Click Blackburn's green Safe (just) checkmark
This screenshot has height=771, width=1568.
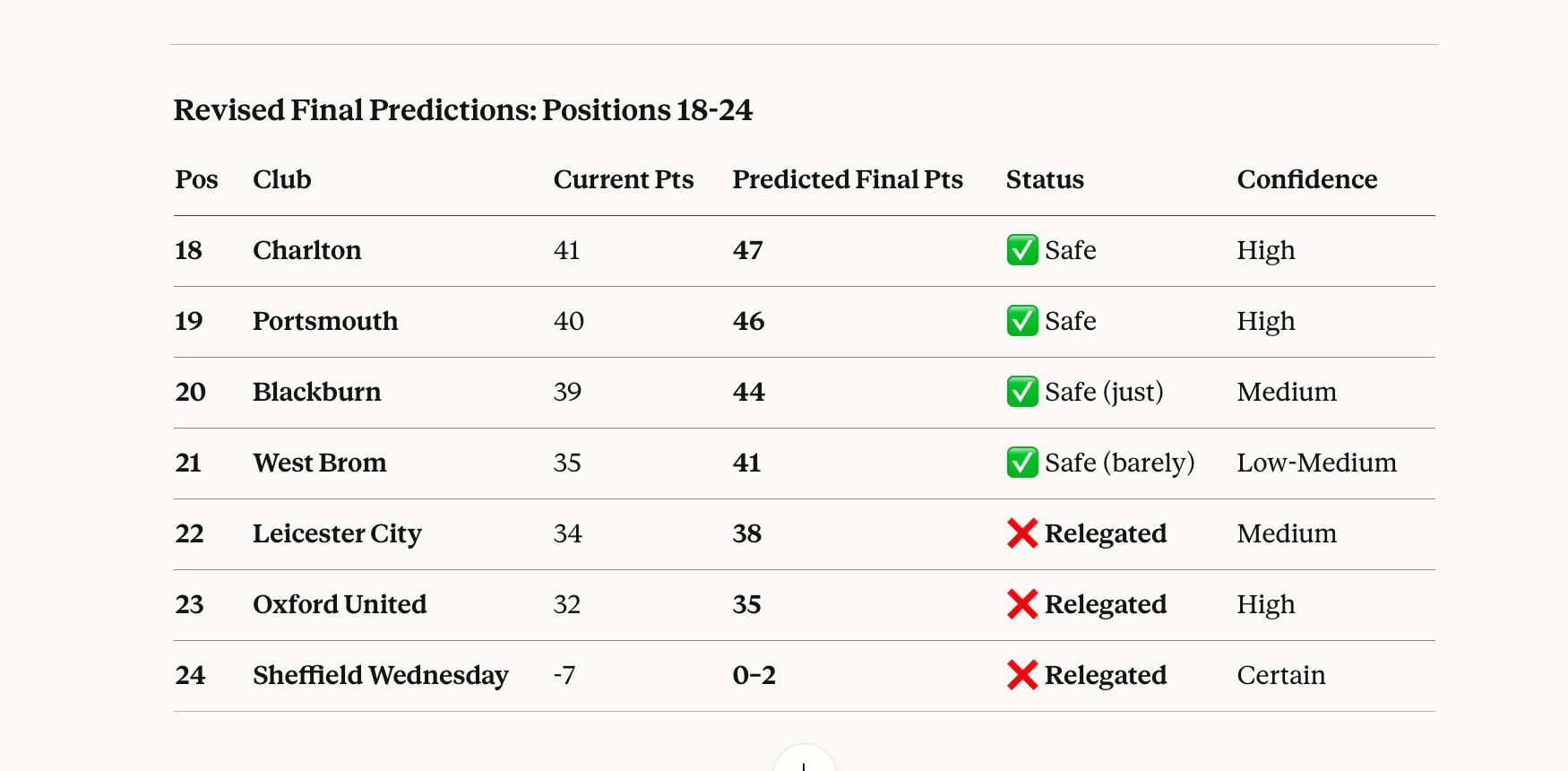(1021, 392)
